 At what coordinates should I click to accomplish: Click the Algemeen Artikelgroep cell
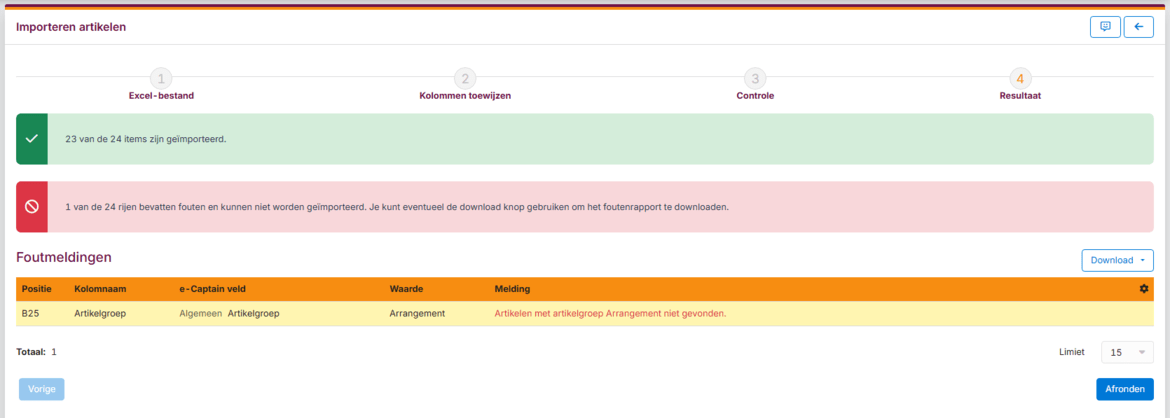[x=229, y=314]
